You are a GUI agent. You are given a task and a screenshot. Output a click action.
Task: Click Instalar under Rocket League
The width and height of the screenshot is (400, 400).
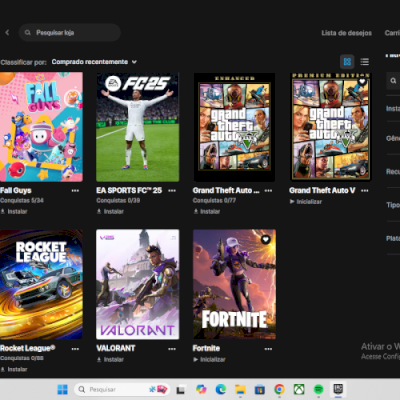pyautogui.click(x=14, y=369)
